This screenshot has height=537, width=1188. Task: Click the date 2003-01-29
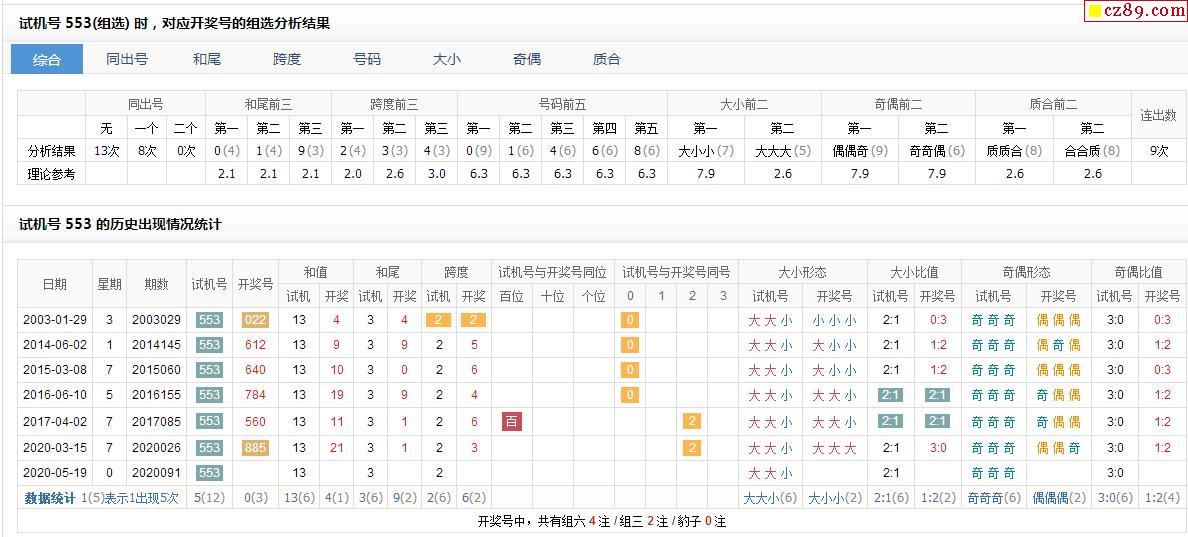tap(55, 320)
